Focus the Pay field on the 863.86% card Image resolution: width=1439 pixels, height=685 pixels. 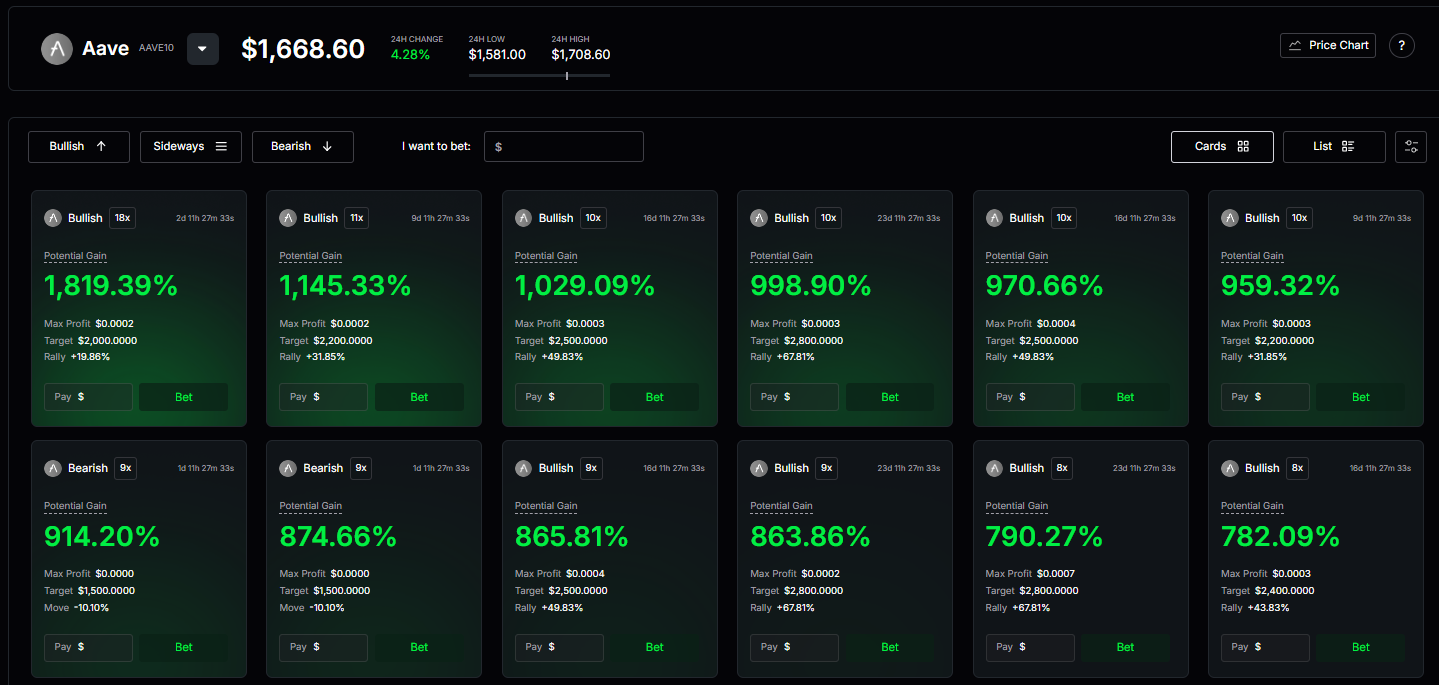point(794,647)
